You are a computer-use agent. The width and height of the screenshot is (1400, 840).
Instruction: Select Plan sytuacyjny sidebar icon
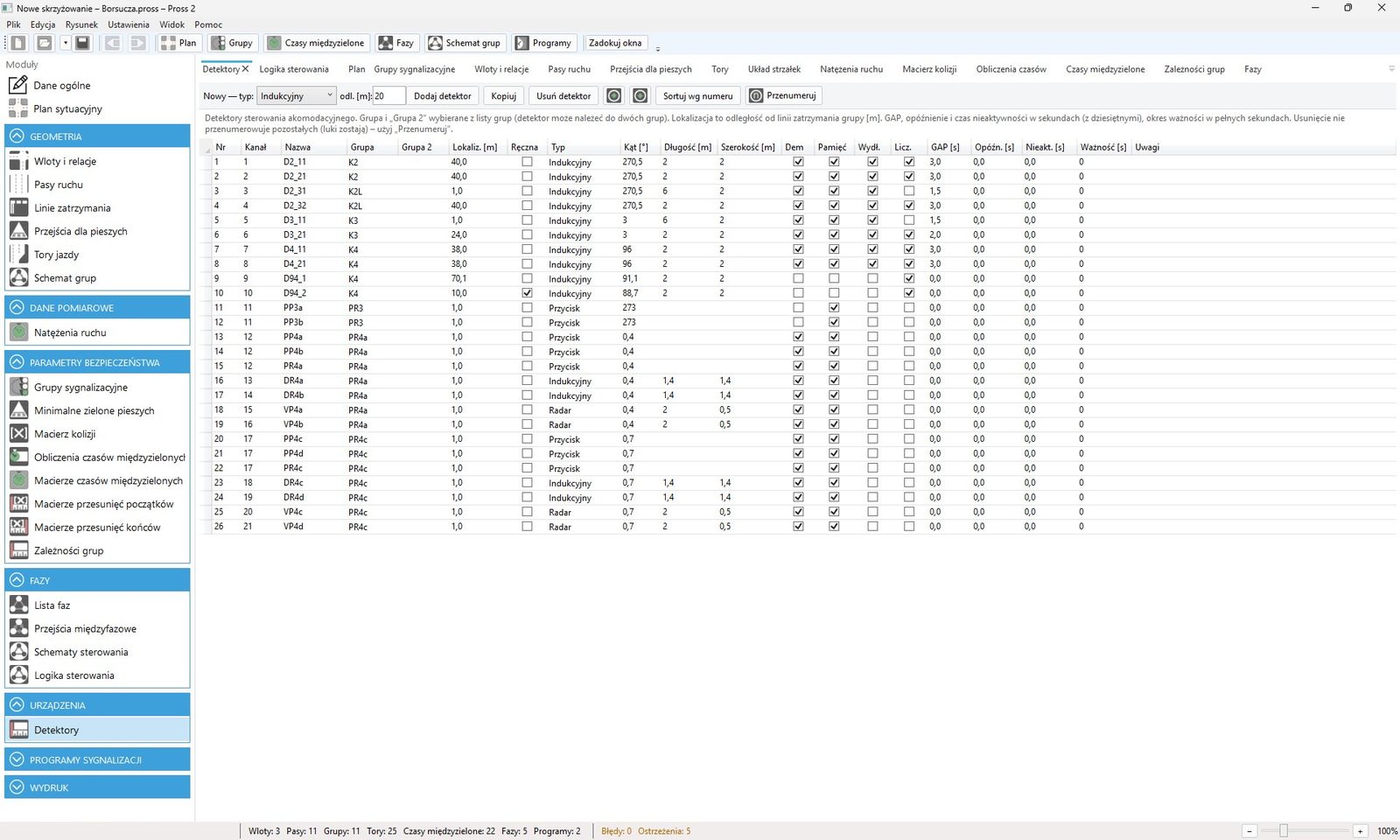coord(18,108)
